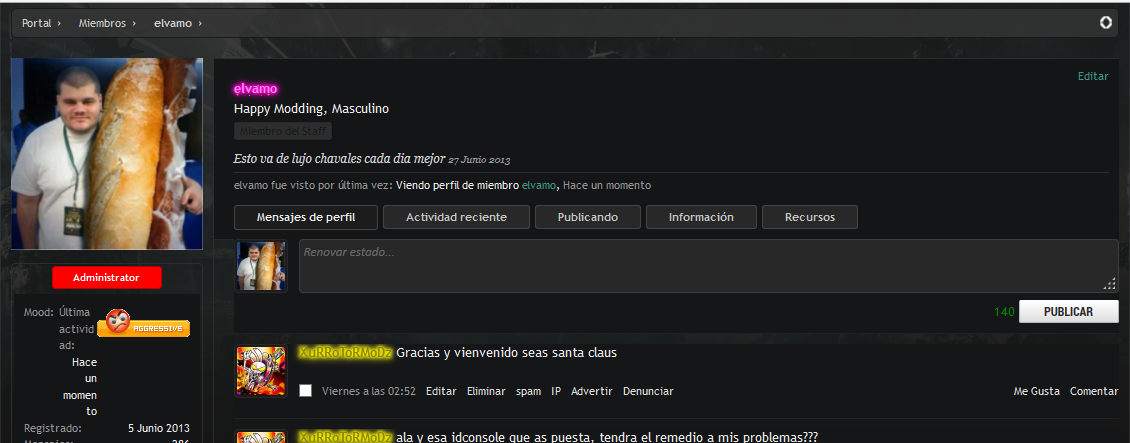Click XuRRoToRMoDz avatar on first message

[x=261, y=371]
